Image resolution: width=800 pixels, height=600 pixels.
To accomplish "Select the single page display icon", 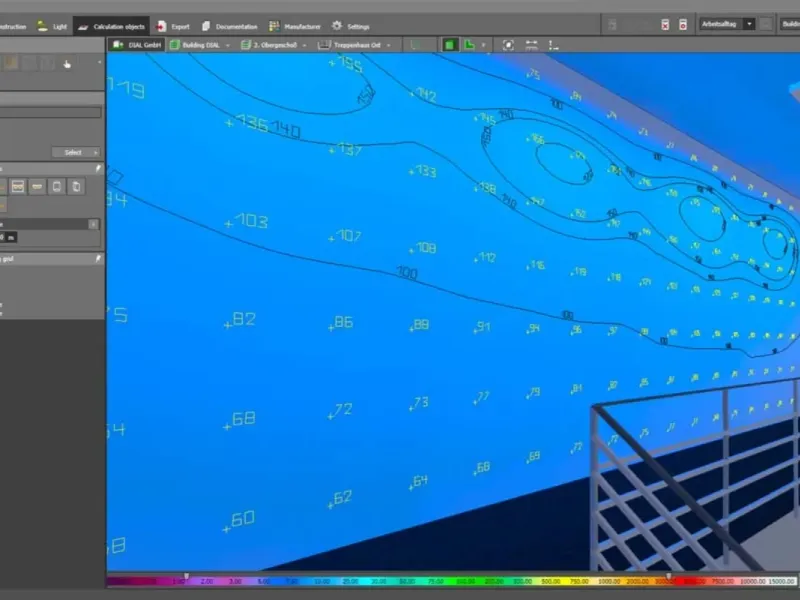I will point(57,187).
